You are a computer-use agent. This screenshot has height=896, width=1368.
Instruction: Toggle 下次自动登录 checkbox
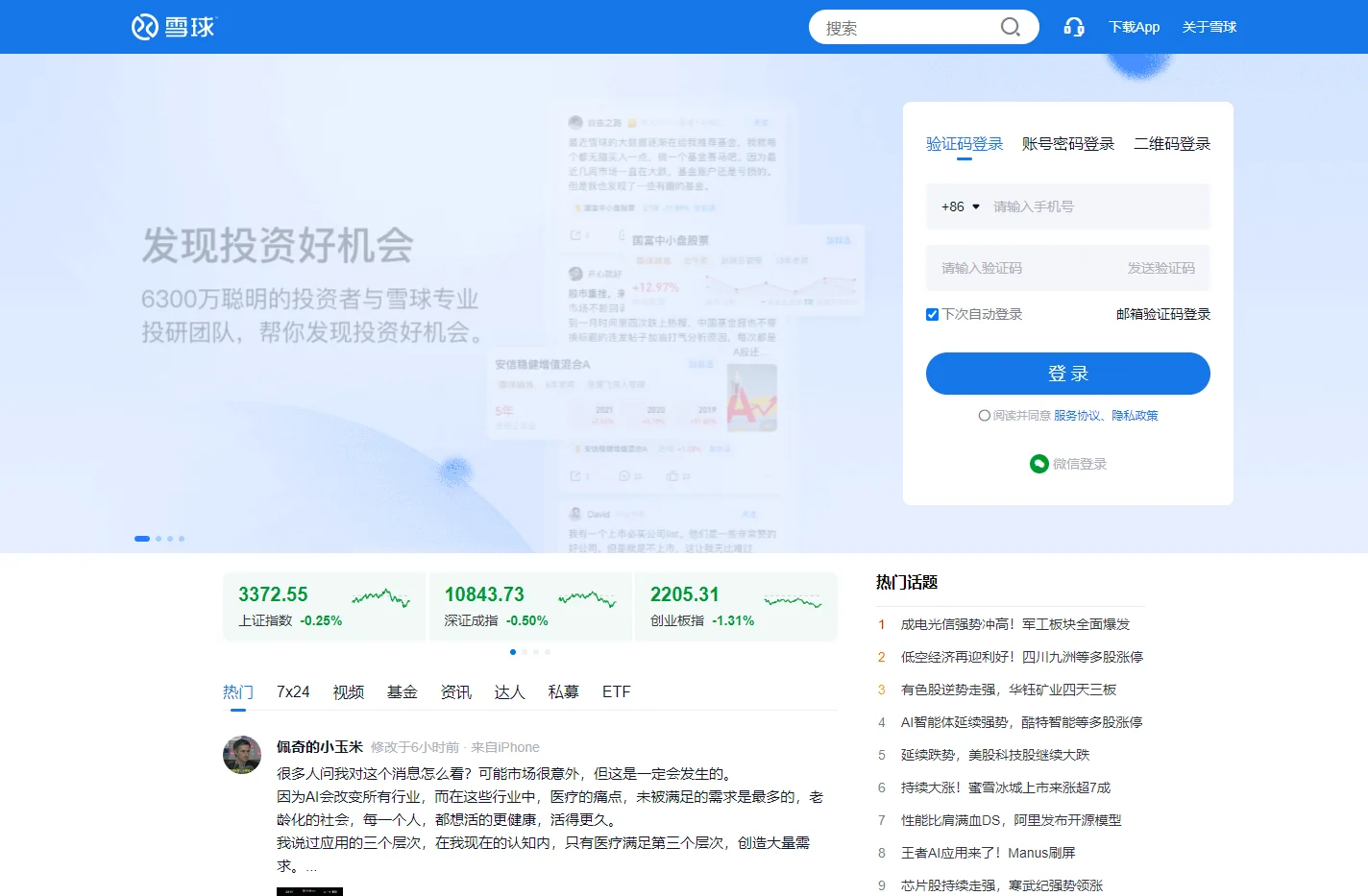coord(932,314)
